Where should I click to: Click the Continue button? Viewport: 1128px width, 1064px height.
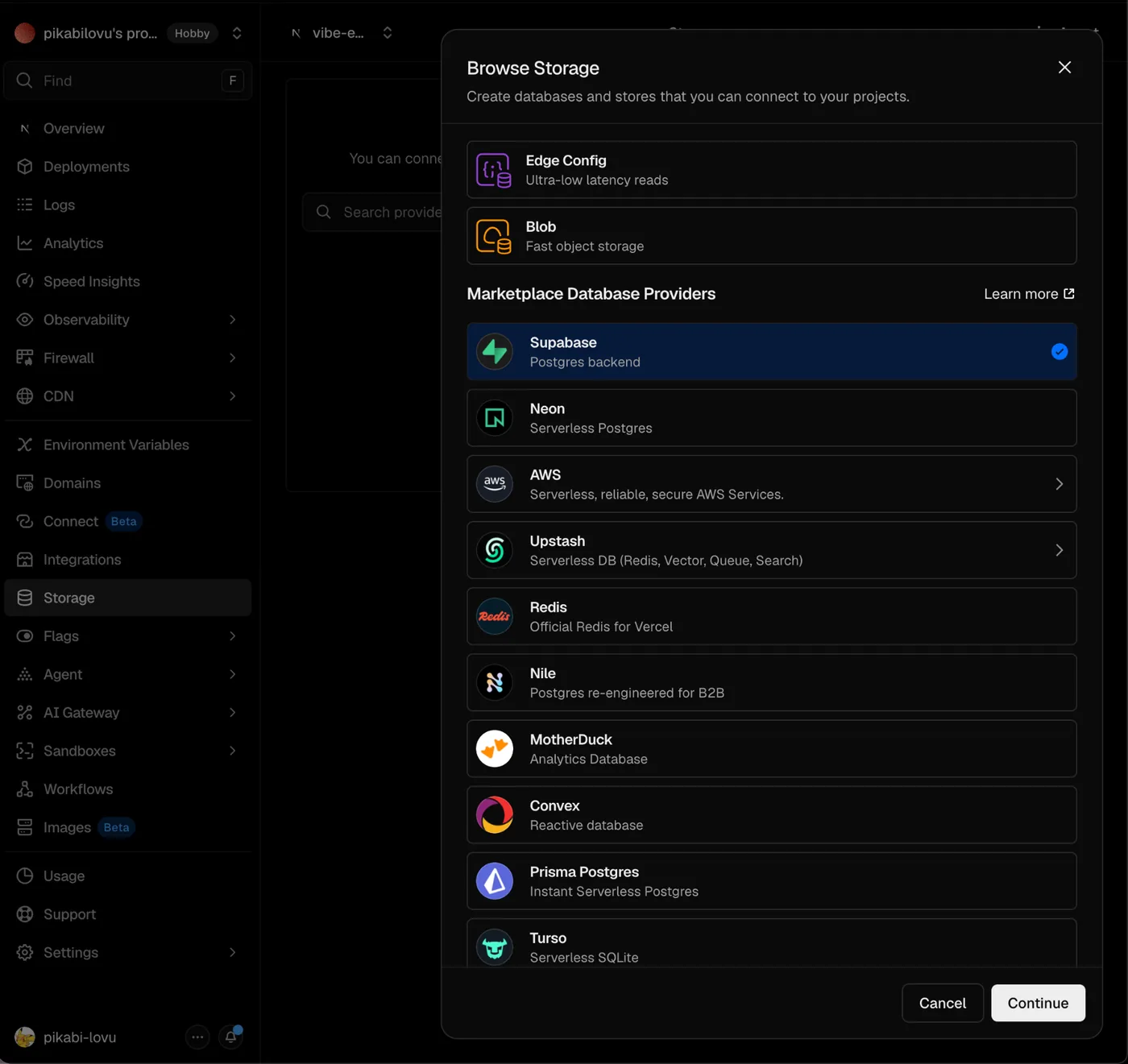coord(1038,1003)
